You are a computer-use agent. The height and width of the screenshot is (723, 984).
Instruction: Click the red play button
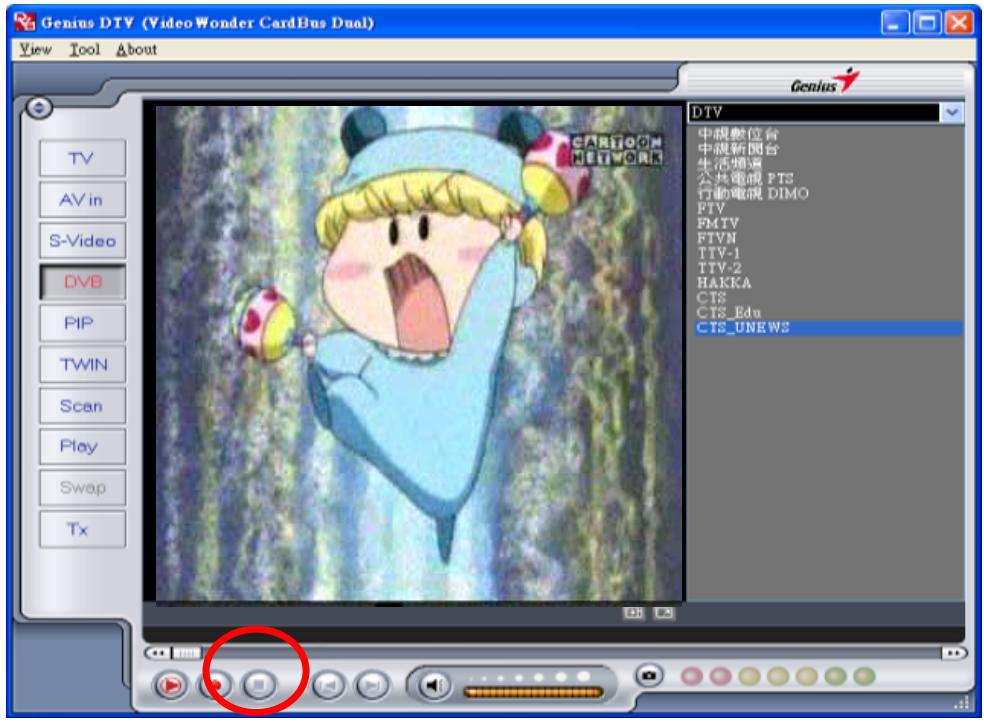(170, 685)
